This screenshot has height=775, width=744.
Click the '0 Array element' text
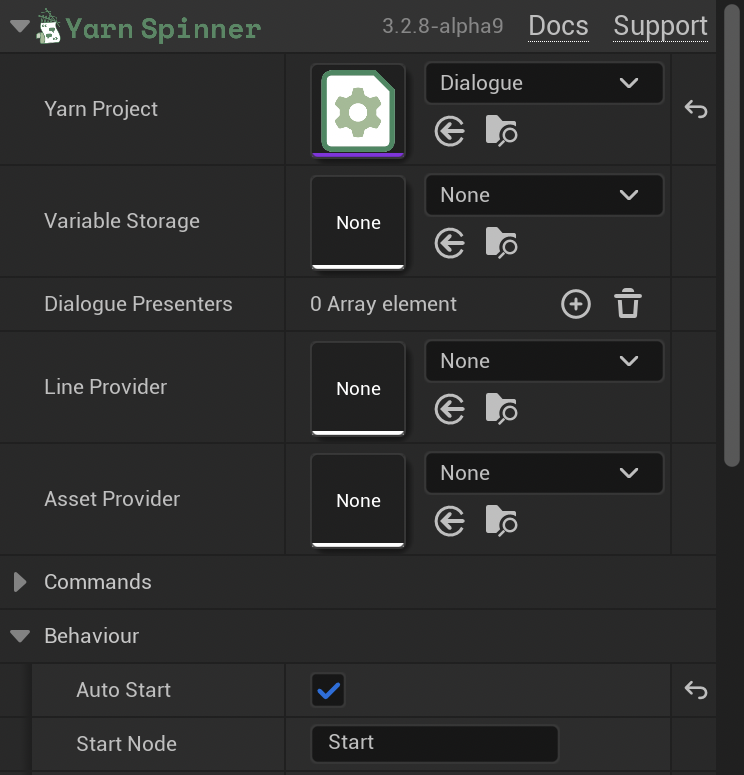[383, 304]
